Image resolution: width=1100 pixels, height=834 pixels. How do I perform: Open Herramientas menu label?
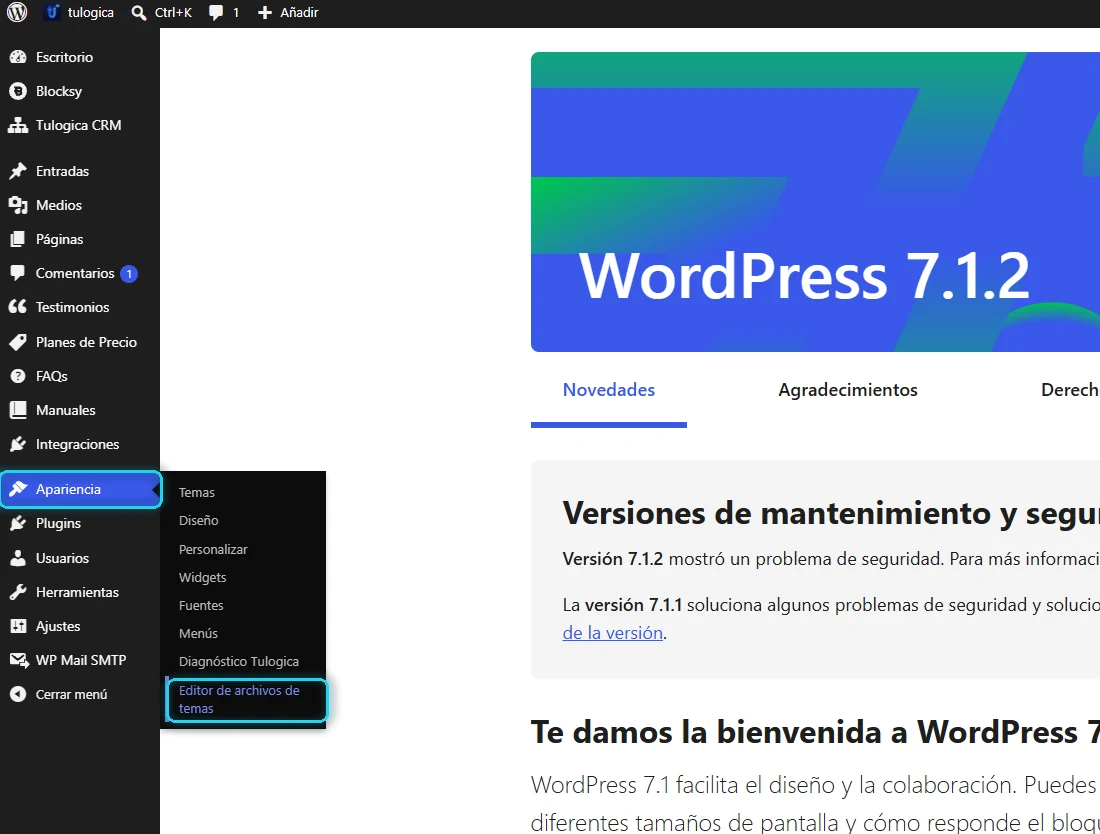pyautogui.click(x=77, y=592)
